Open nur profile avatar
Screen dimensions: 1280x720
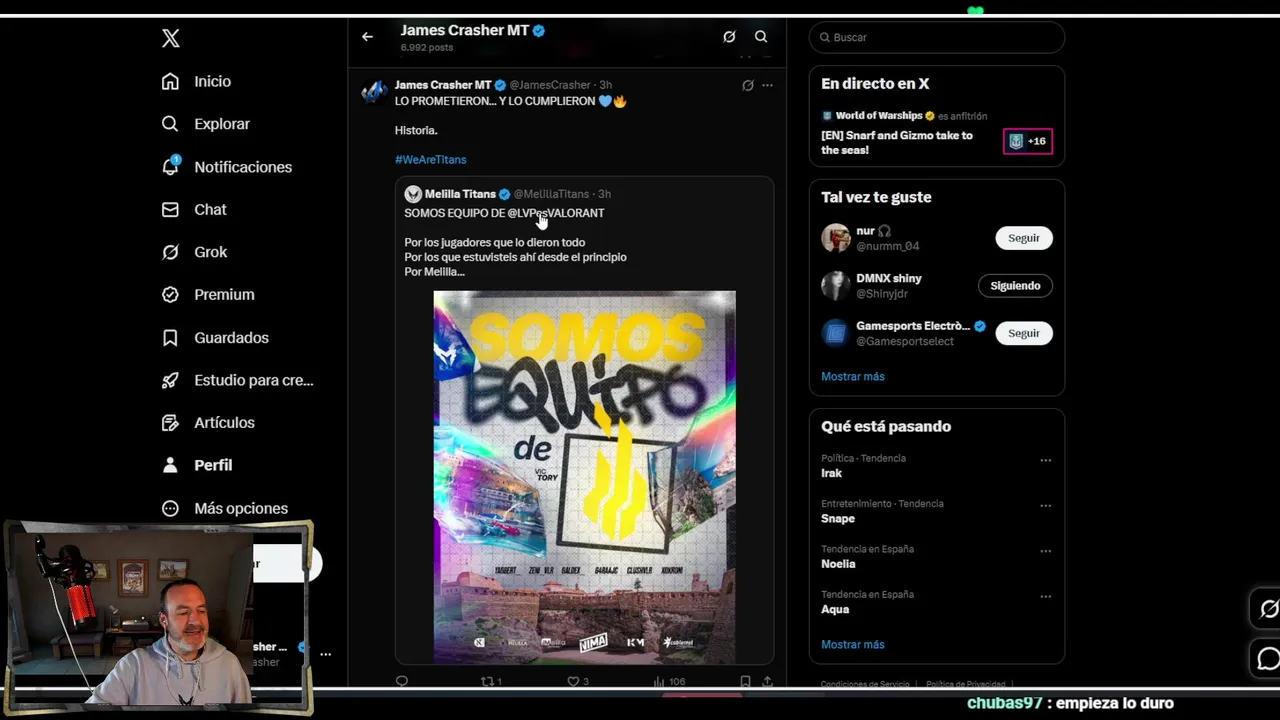tap(835, 238)
